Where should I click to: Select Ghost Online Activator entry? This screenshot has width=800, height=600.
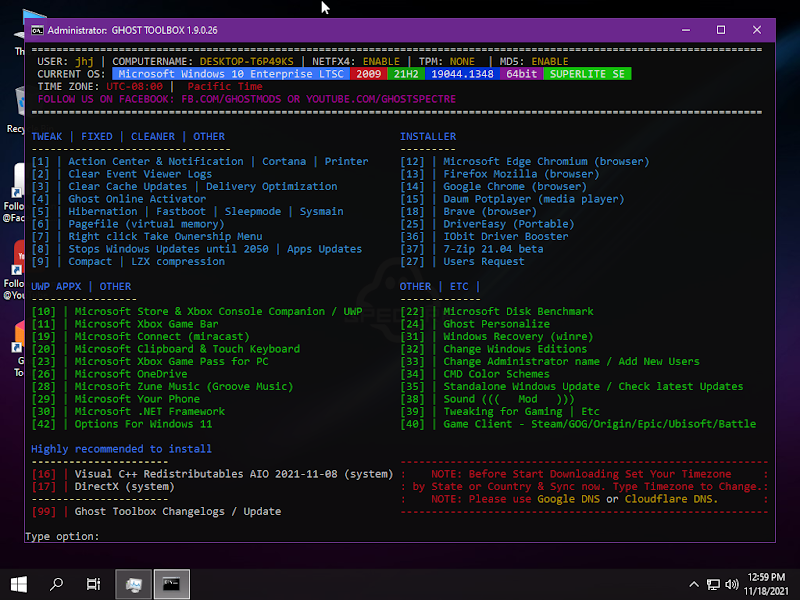[137, 199]
